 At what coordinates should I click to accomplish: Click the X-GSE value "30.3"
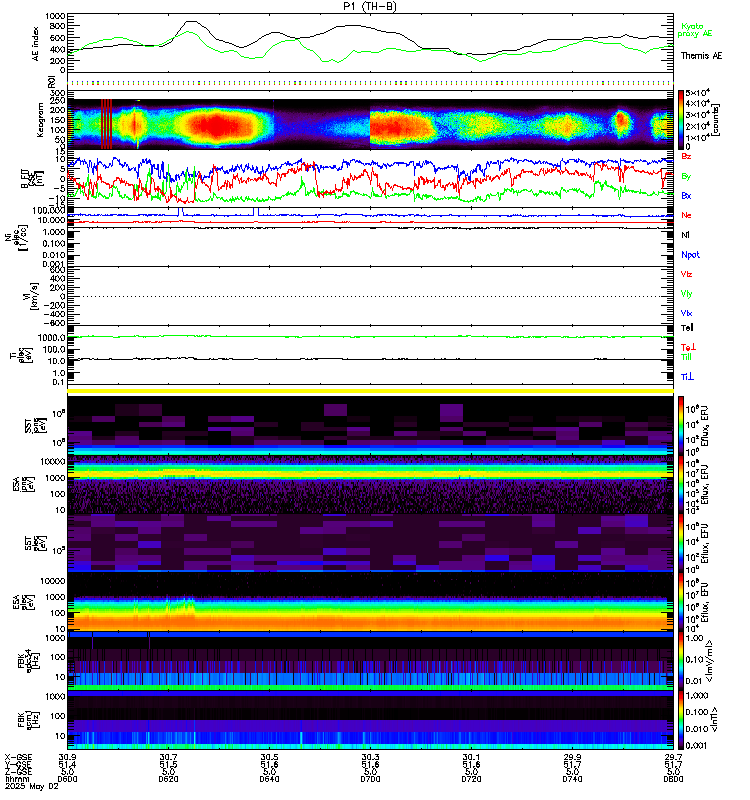tap(370, 757)
